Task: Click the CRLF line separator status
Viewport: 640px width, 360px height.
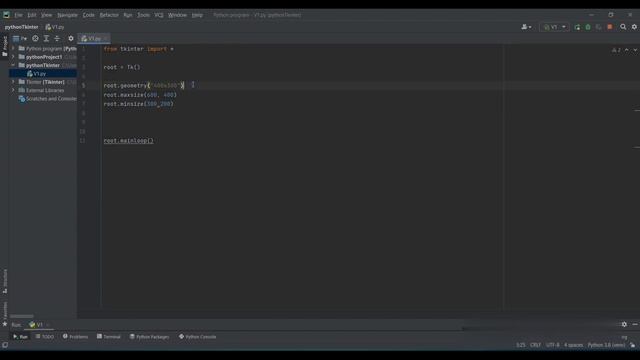Action: point(535,345)
